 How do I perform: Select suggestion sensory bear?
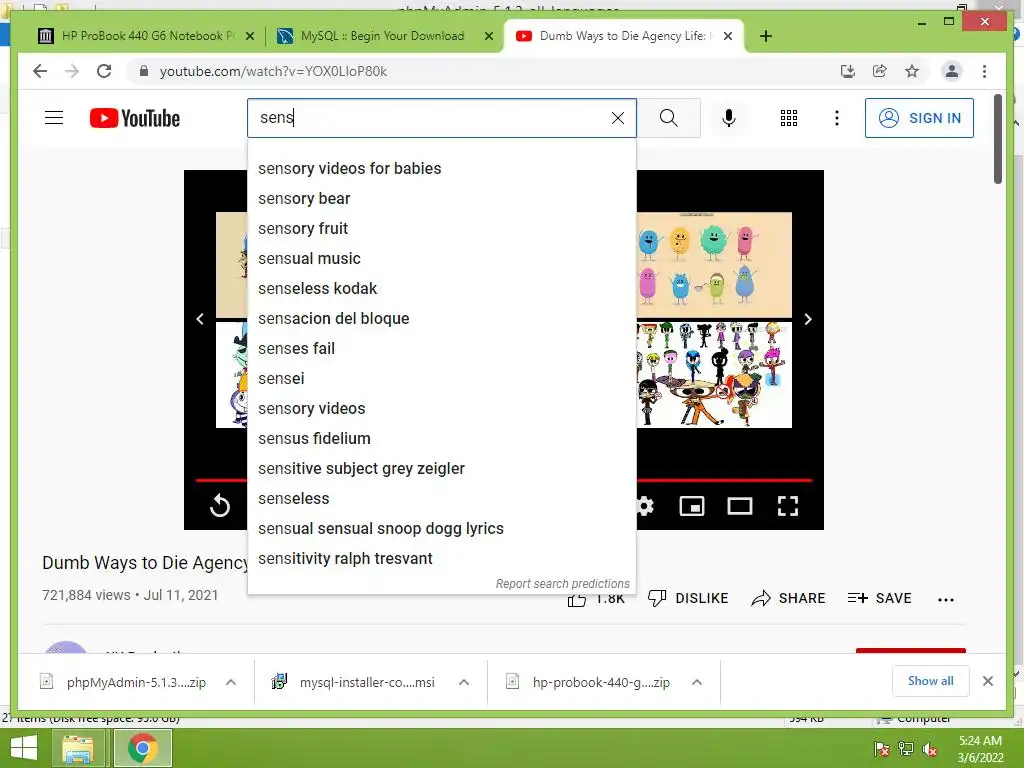click(x=442, y=199)
